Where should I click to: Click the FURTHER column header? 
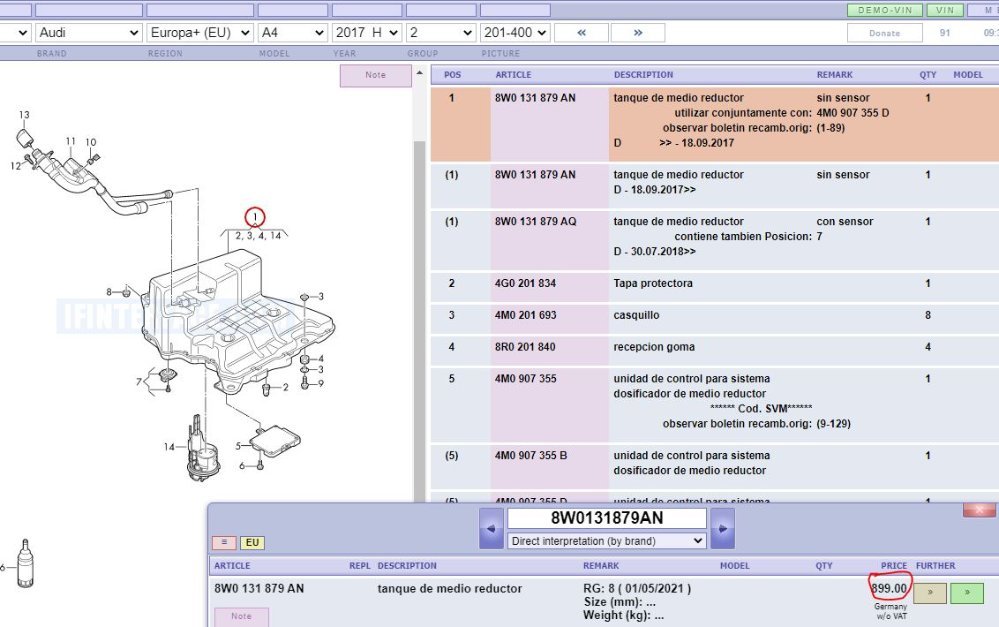(x=935, y=565)
